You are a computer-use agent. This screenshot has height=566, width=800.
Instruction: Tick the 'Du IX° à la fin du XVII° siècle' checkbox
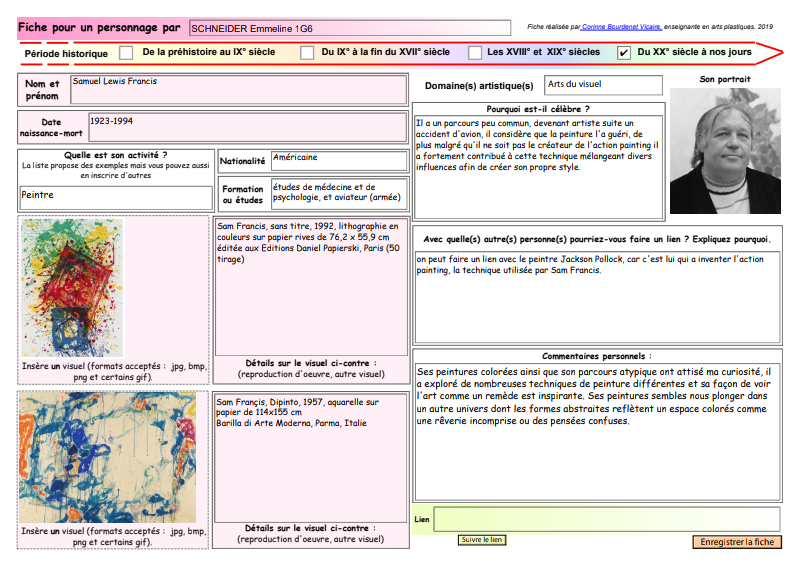(x=306, y=52)
